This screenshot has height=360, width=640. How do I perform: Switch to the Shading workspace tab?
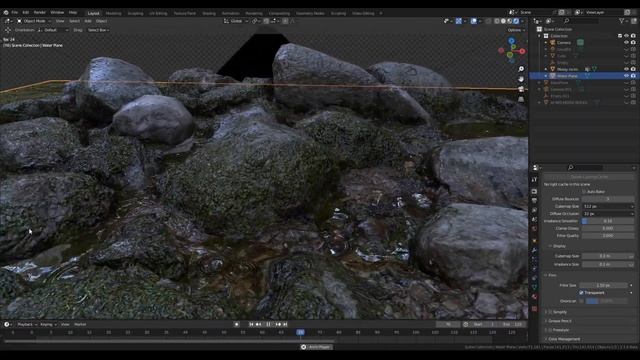point(209,13)
